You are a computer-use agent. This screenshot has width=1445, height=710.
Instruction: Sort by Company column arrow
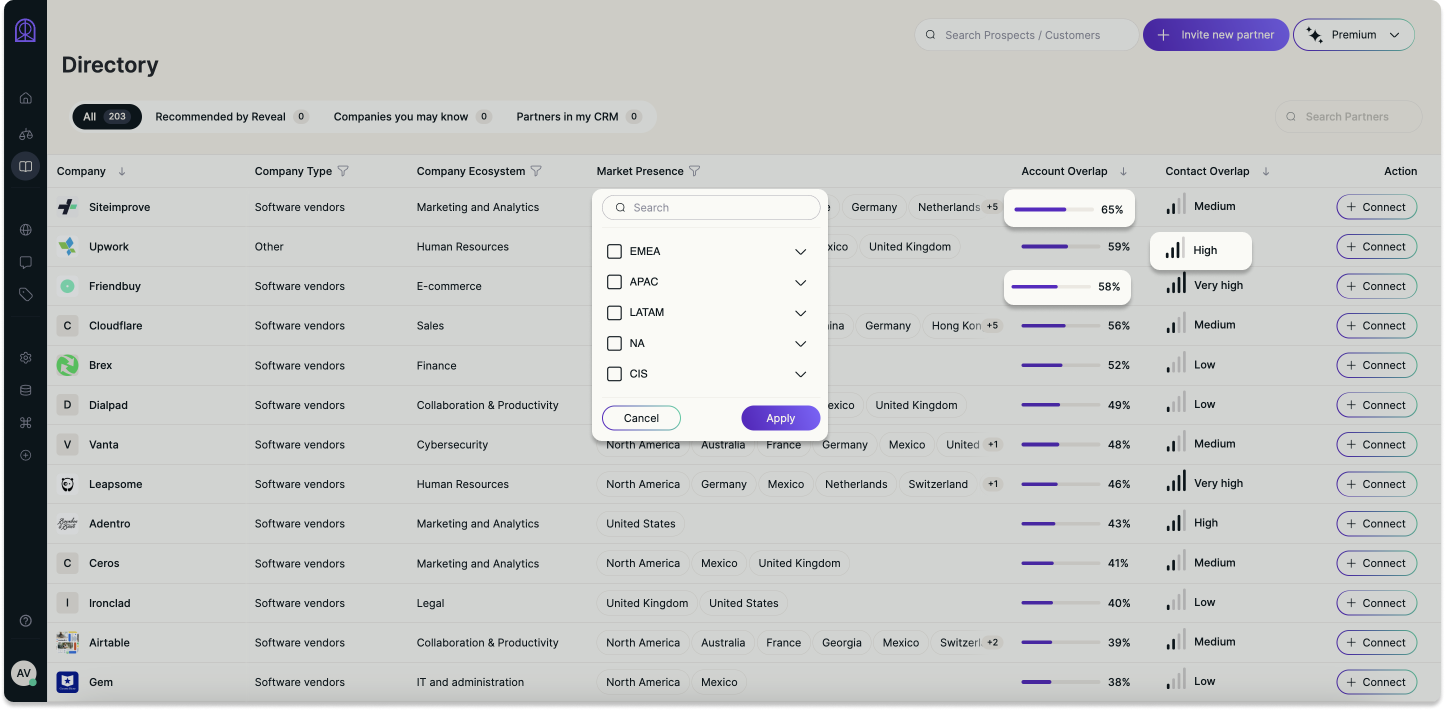click(x=122, y=171)
